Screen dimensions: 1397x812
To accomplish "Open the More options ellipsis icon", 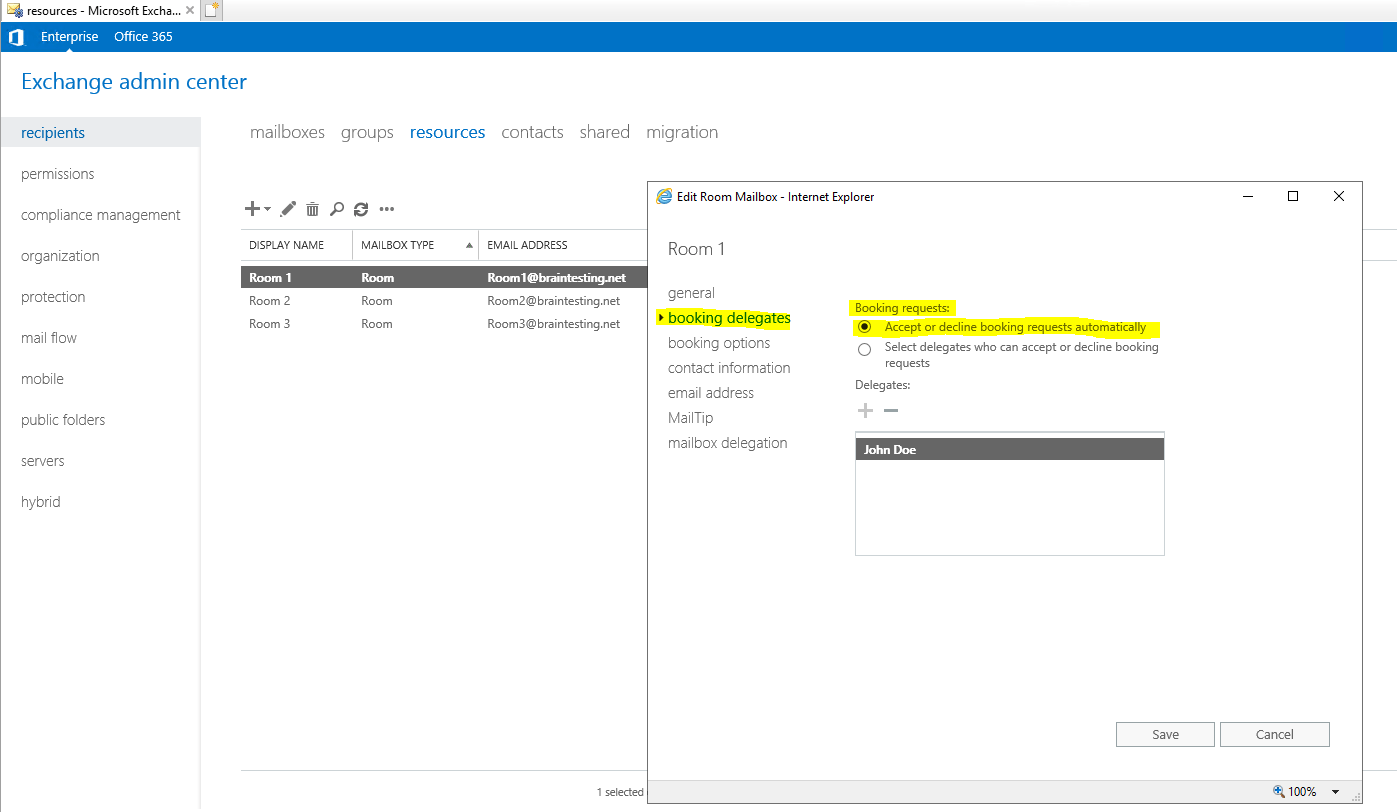I will pyautogui.click(x=386, y=209).
